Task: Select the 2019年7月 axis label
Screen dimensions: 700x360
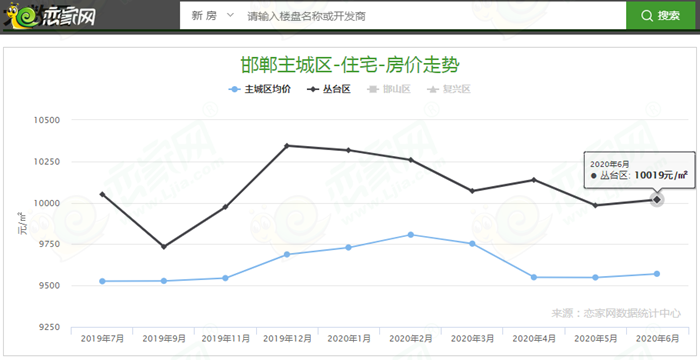Action: 102,339
